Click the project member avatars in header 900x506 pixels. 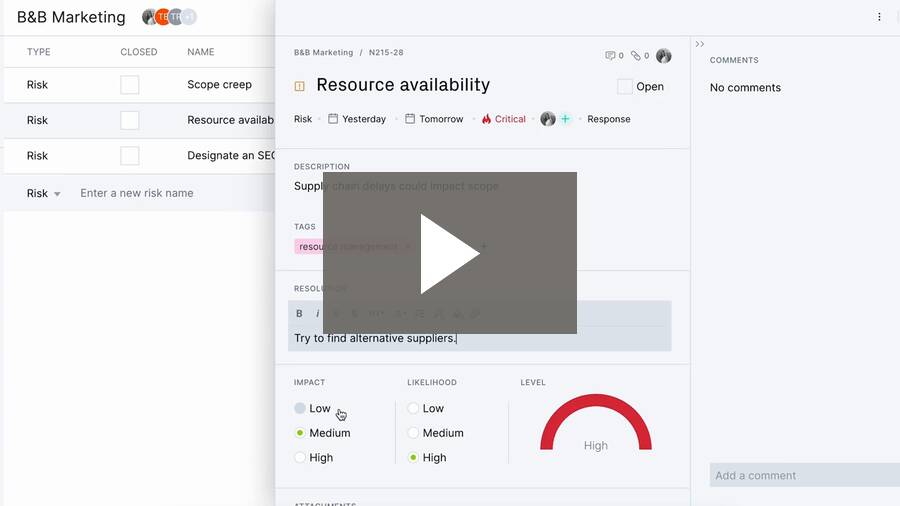click(x=169, y=17)
